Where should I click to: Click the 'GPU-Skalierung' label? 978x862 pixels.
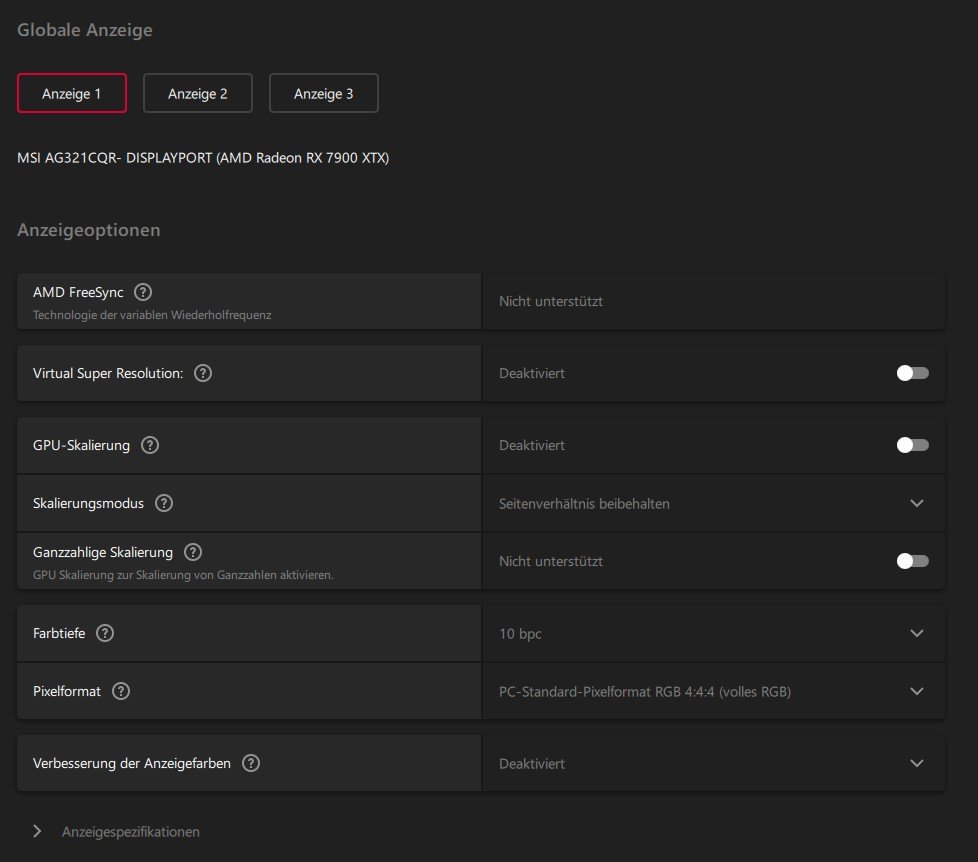[81, 445]
